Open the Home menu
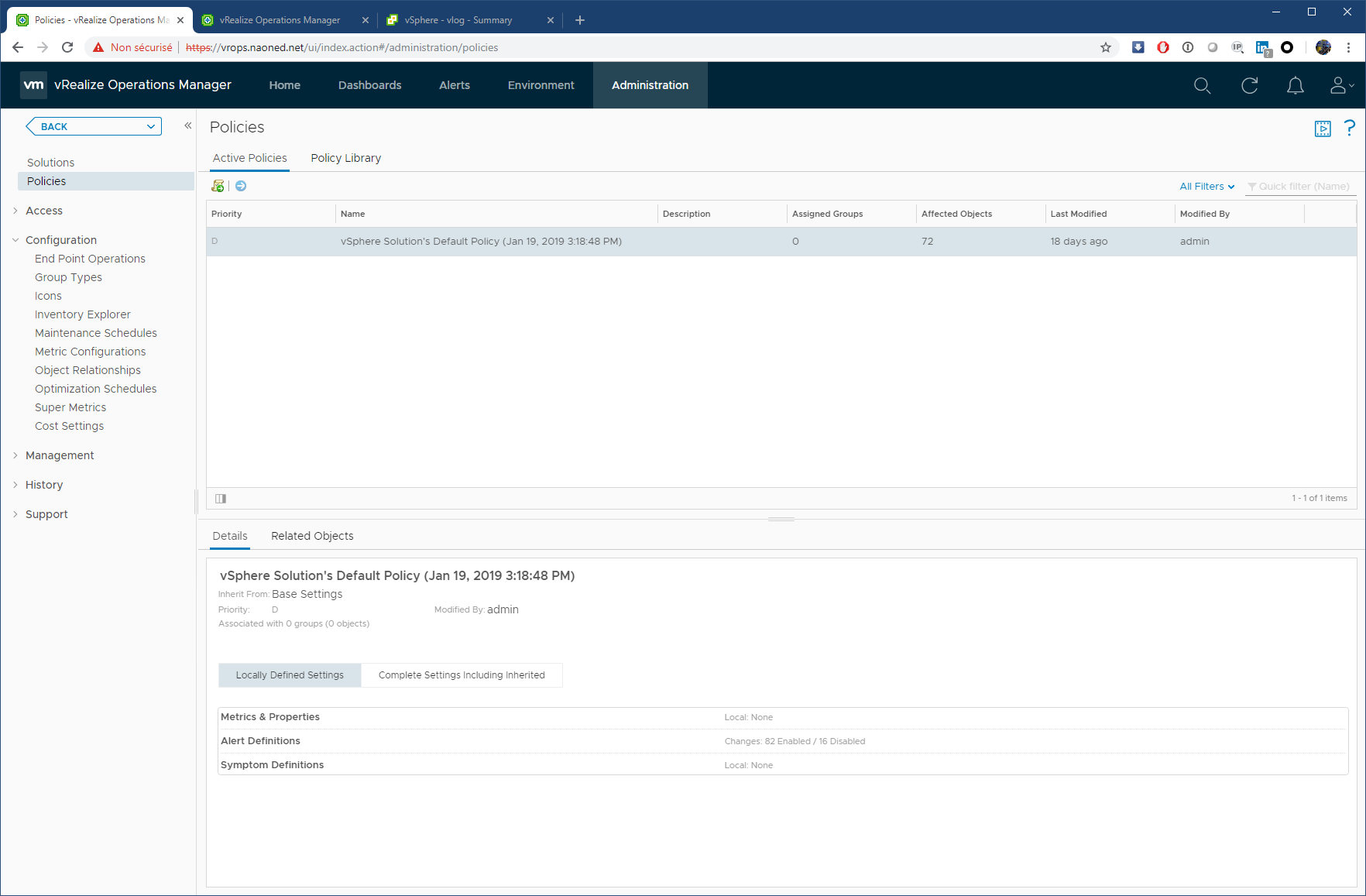Image resolution: width=1366 pixels, height=896 pixels. 284,85
